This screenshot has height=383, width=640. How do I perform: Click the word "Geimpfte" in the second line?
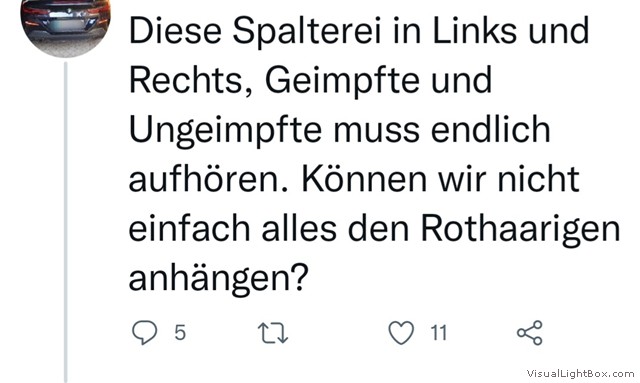(342, 81)
